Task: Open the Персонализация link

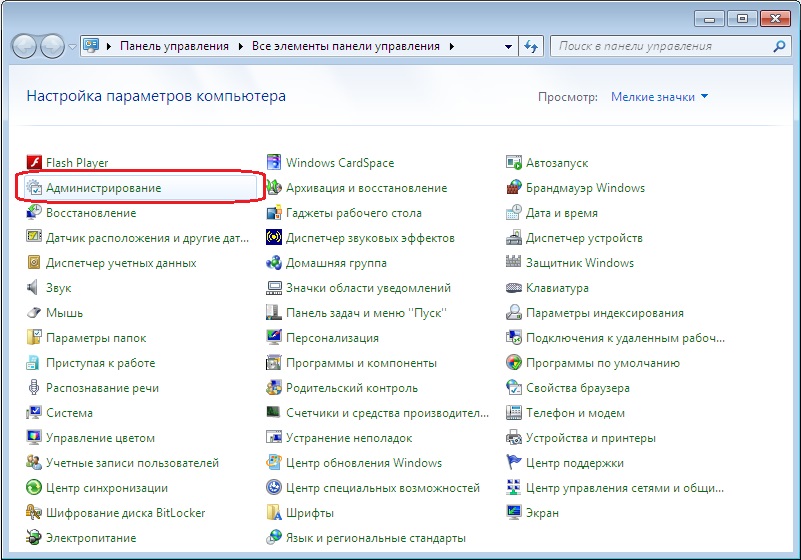Action: [x=332, y=338]
